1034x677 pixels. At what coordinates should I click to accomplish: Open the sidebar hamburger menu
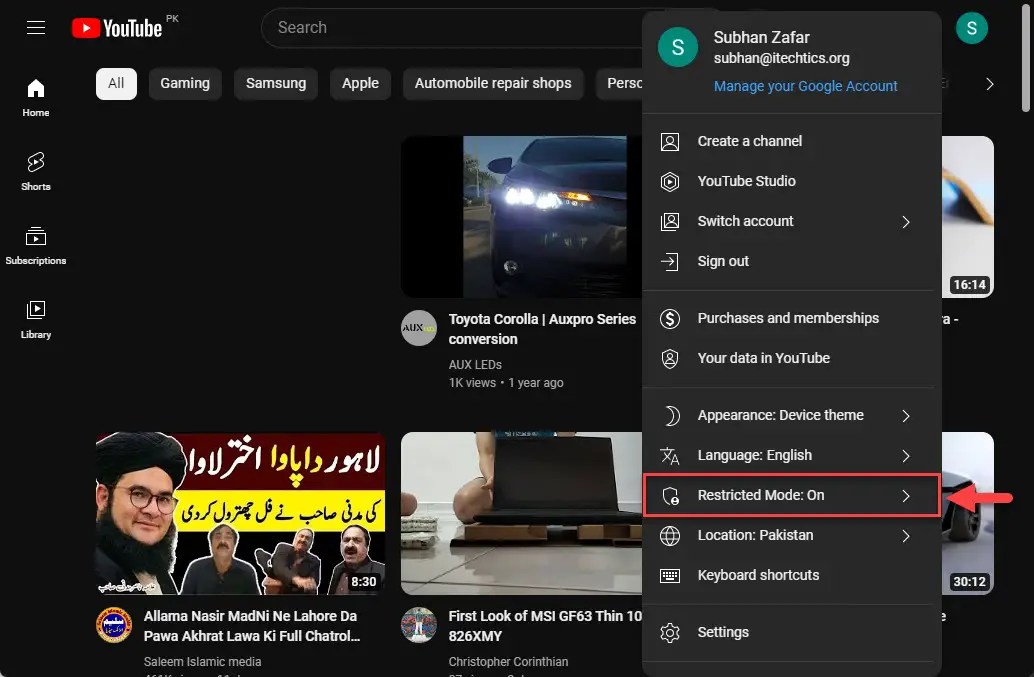click(35, 27)
